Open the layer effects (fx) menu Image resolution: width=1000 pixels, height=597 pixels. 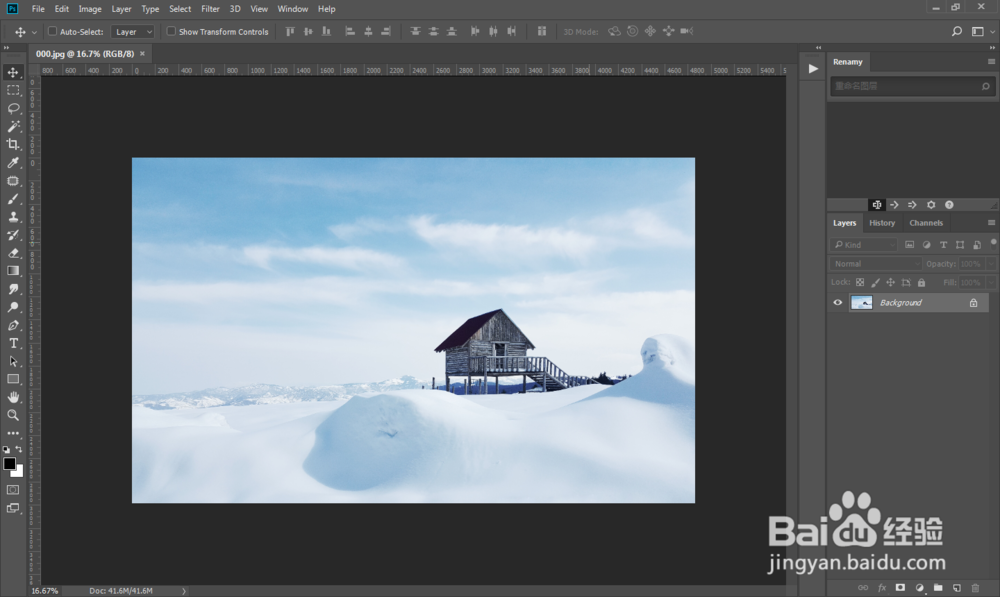[880, 588]
